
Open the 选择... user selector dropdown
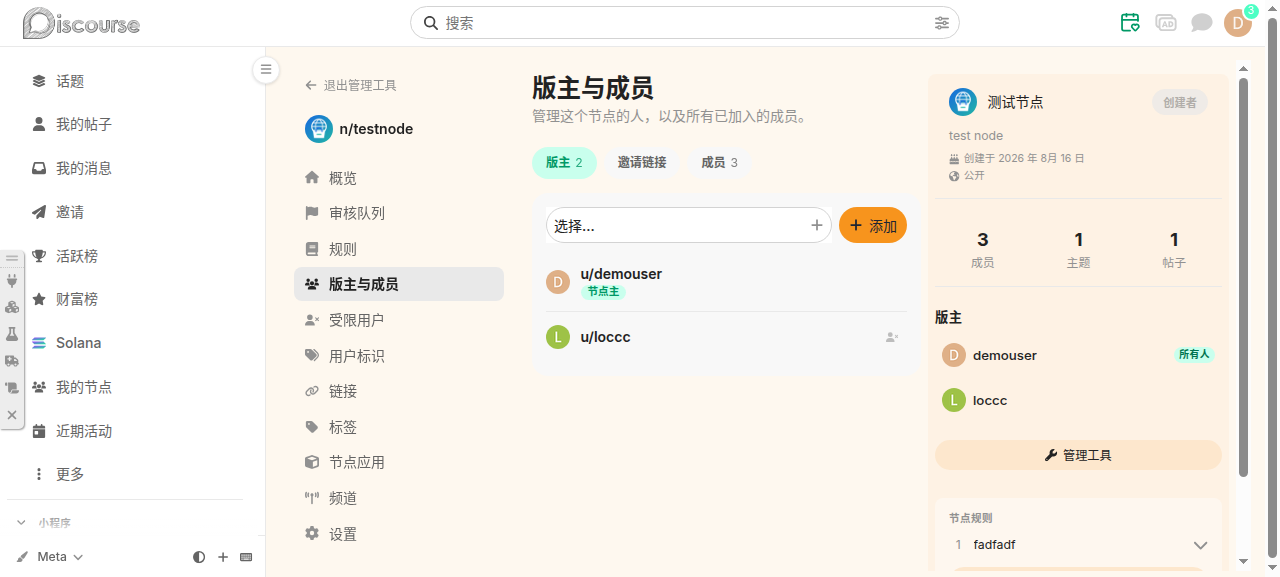(x=689, y=226)
